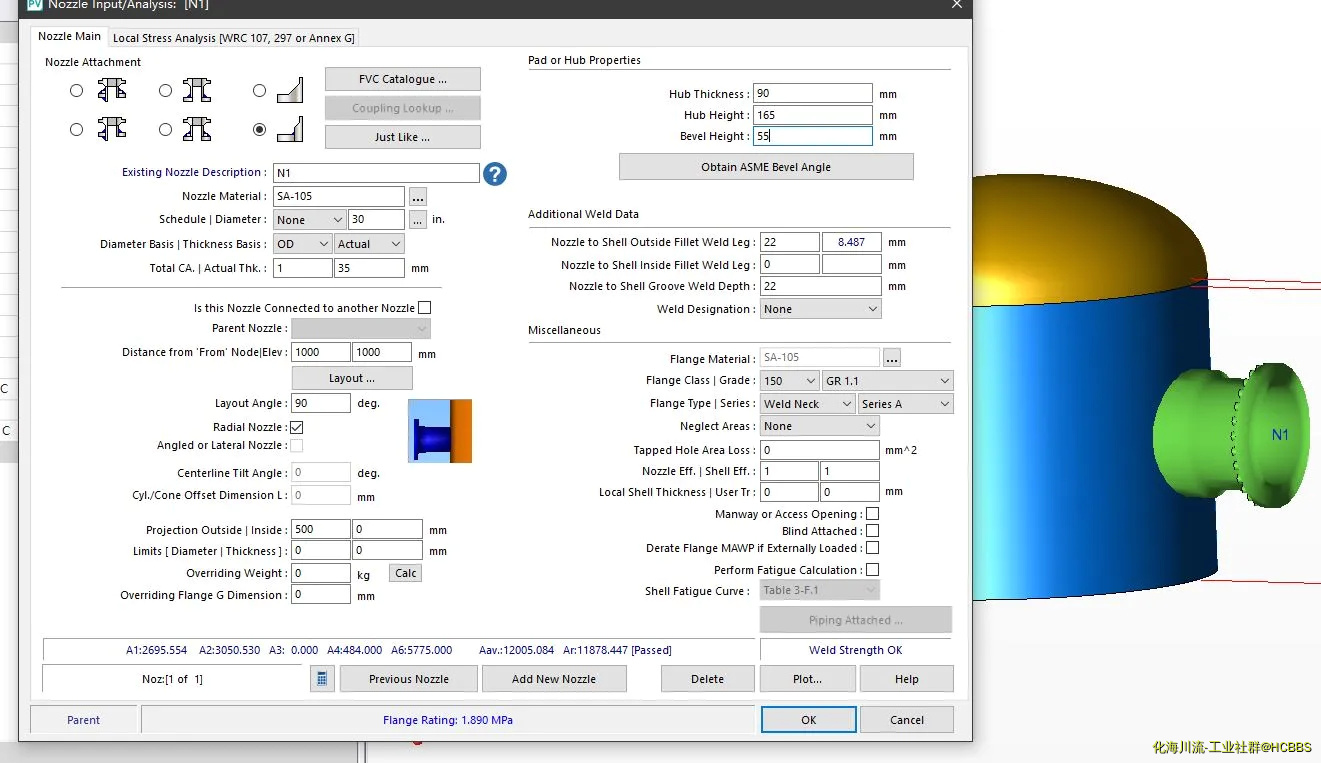Image resolution: width=1321 pixels, height=763 pixels.
Task: Click Existing Nozzle Description field N1
Action: pyautogui.click(x=376, y=173)
